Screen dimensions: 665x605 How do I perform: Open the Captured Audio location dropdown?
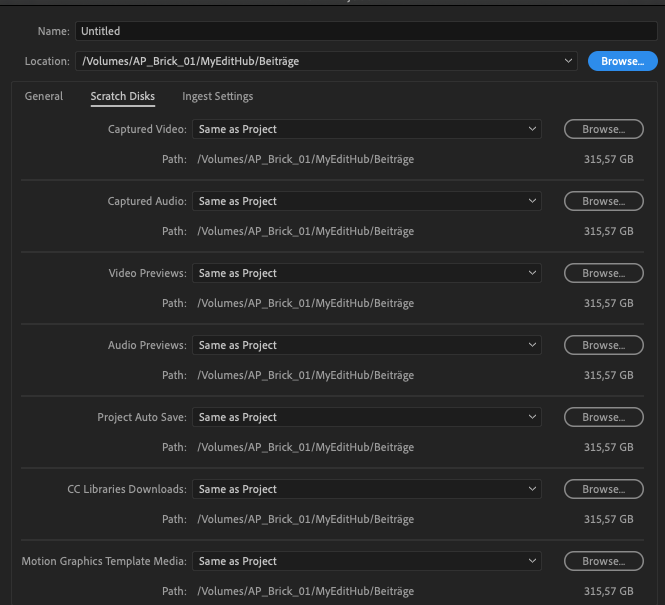pyautogui.click(x=366, y=201)
